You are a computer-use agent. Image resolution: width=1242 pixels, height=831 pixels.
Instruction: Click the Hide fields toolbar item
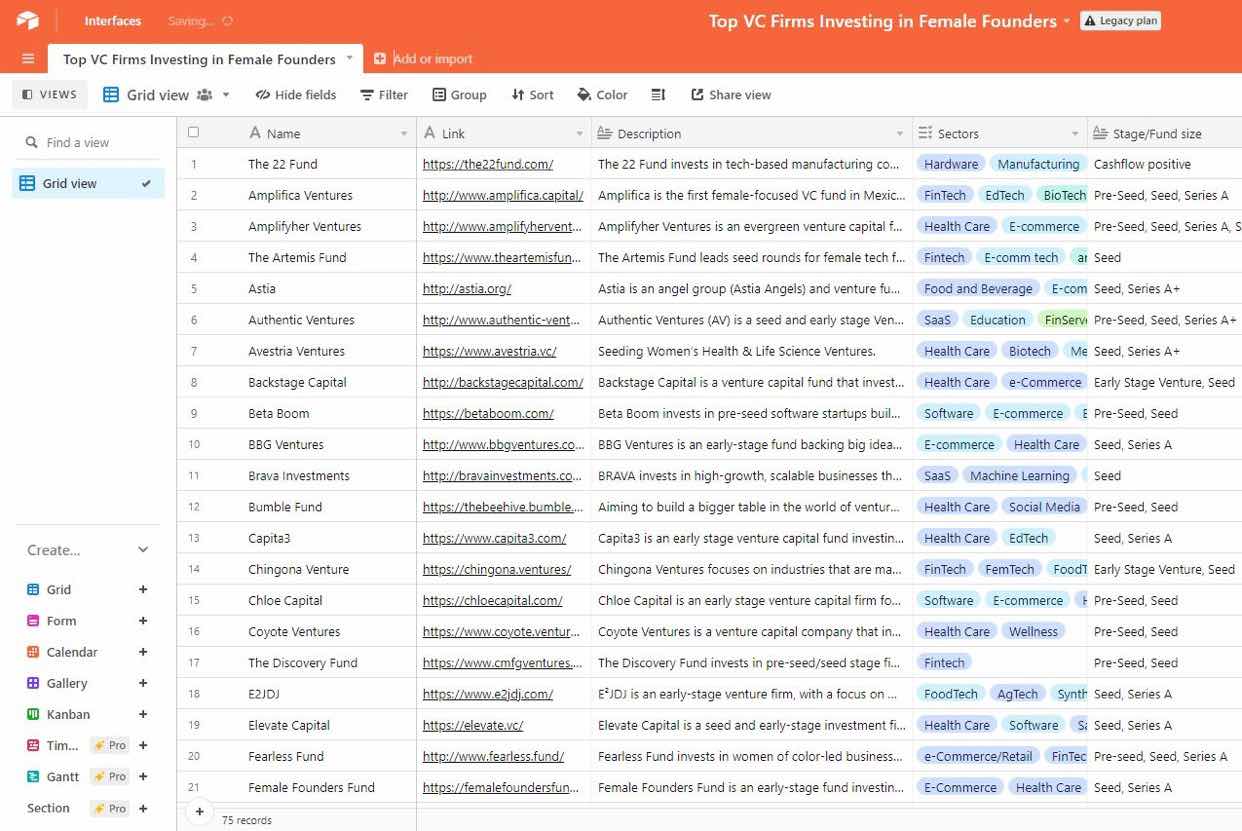click(296, 95)
